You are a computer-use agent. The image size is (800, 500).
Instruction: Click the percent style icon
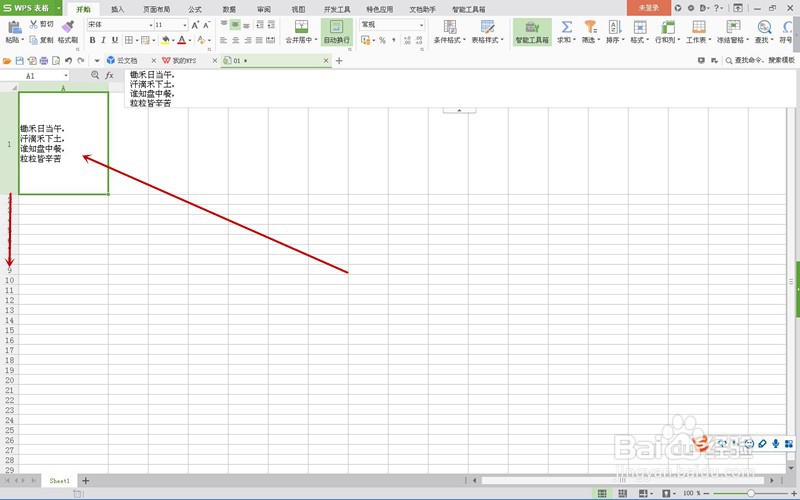382,40
